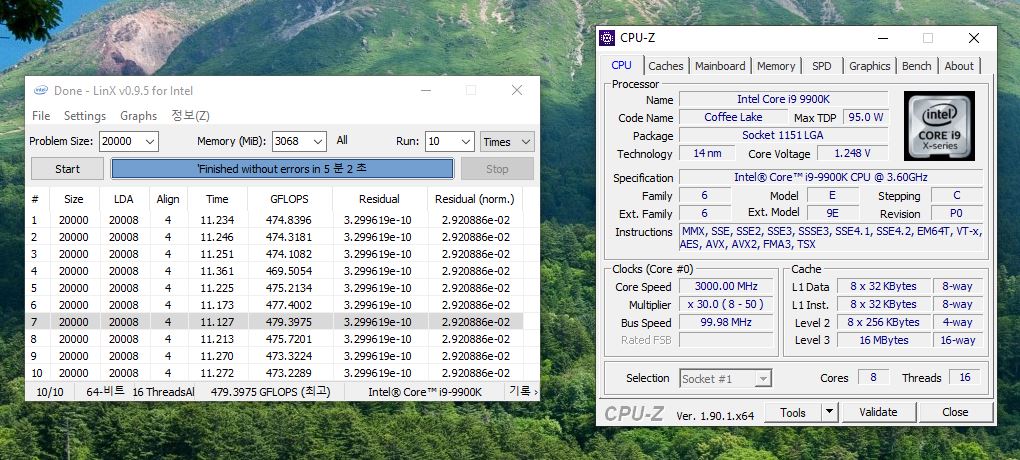Expand the Times unit dropdown
This screenshot has height=460, width=1020.
(x=526, y=142)
